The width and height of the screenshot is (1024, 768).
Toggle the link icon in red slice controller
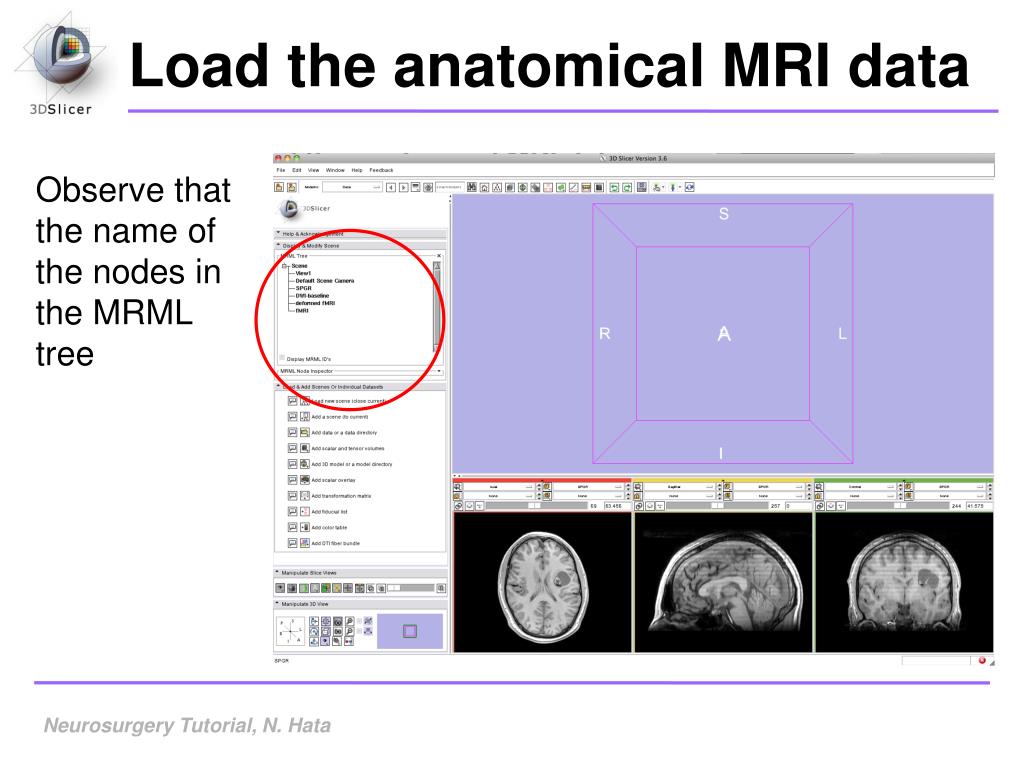point(458,506)
